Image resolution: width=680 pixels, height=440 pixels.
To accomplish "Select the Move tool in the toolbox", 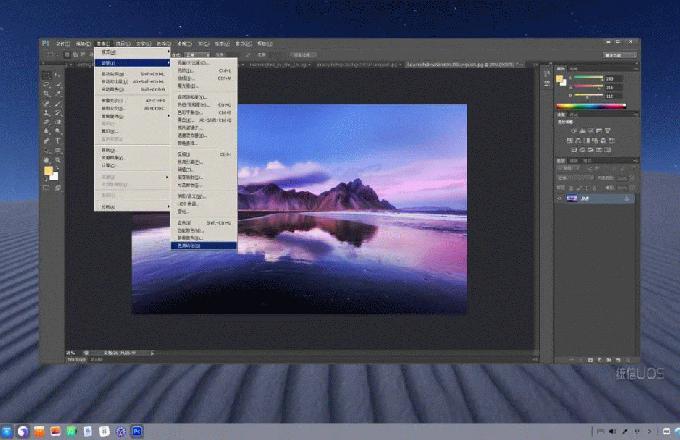I will (47, 76).
